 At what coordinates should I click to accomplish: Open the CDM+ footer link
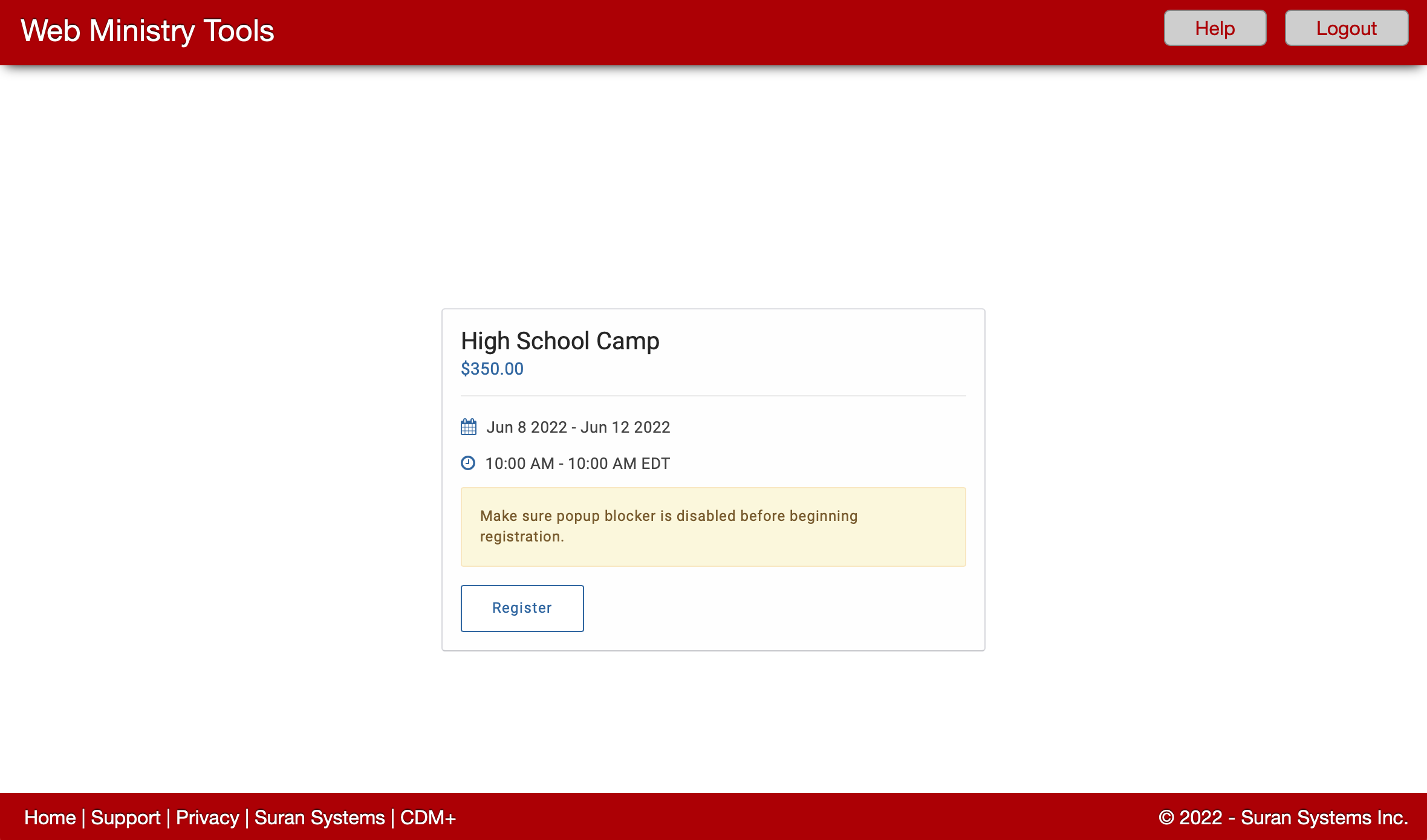(x=427, y=818)
